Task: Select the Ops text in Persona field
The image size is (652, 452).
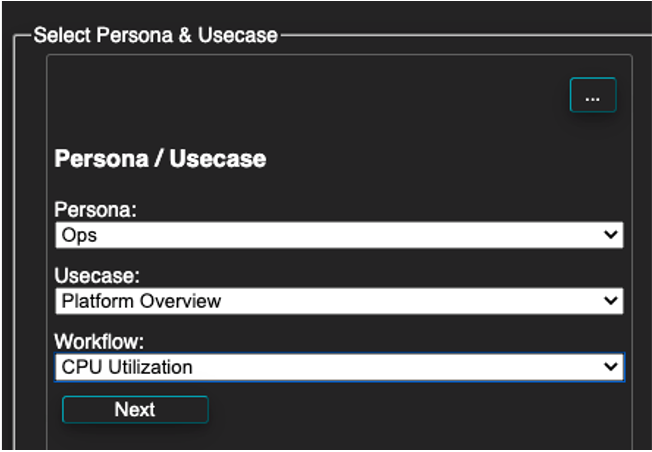Action: coord(79,235)
